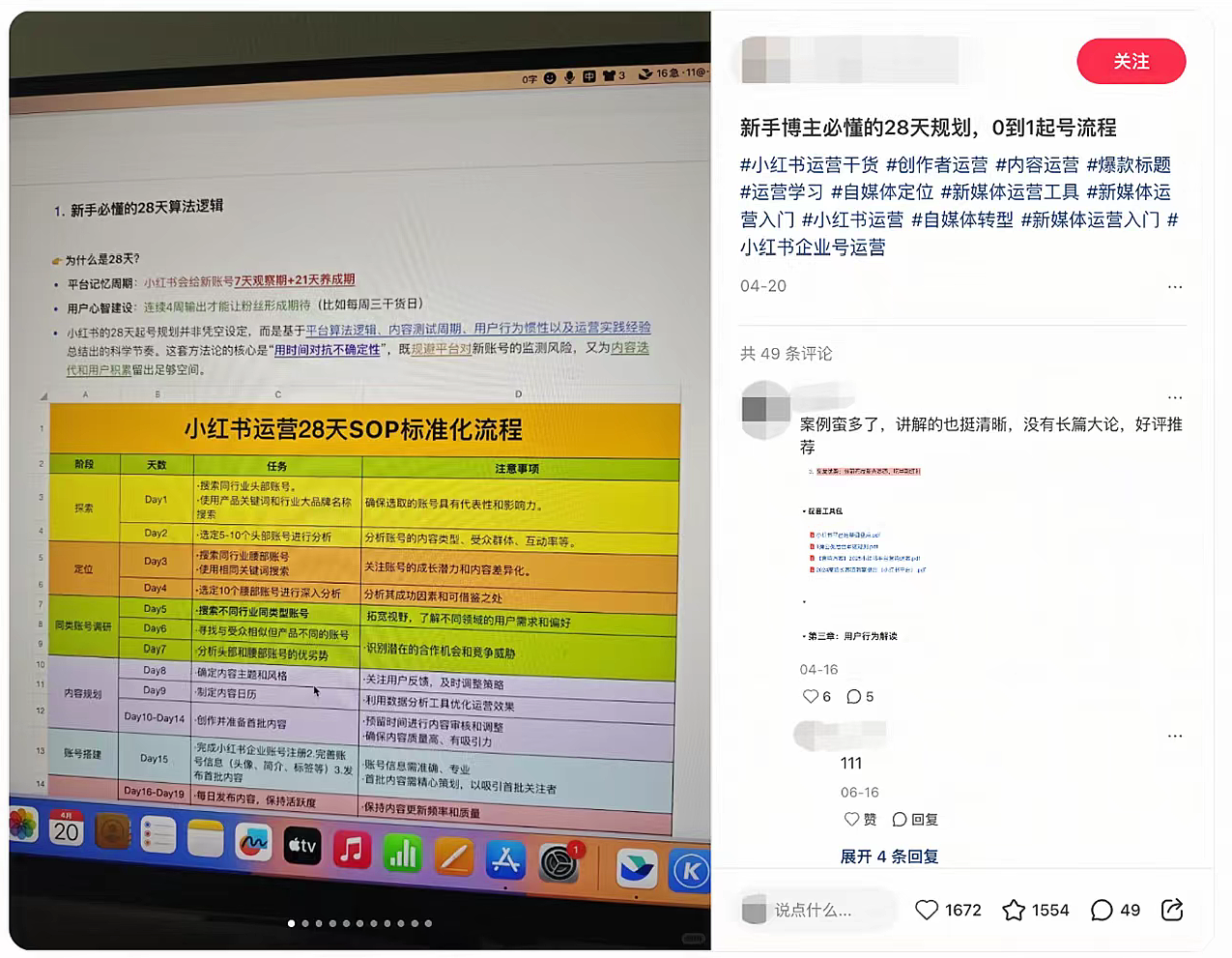Click the comment date 06-16
This screenshot has width=1232, height=958.
tap(859, 792)
